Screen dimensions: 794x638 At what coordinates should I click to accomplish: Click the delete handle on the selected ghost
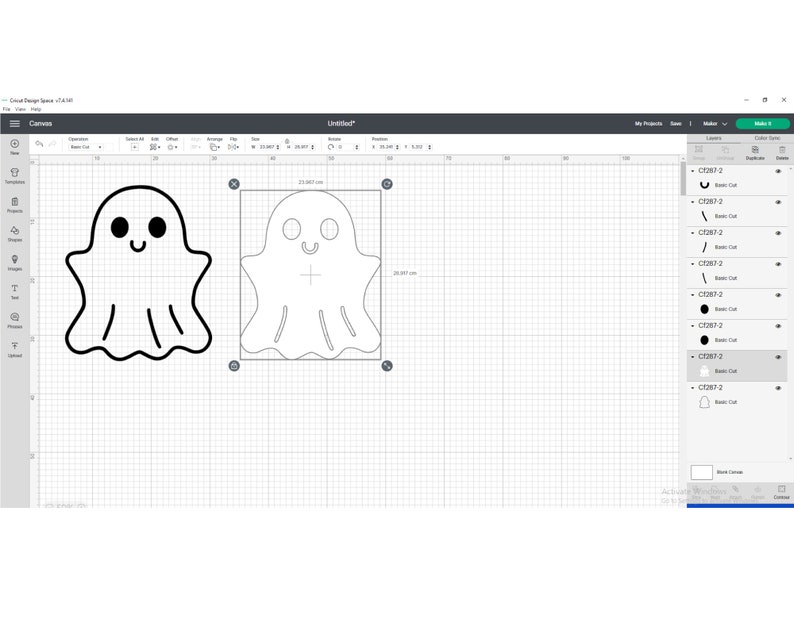[x=234, y=184]
